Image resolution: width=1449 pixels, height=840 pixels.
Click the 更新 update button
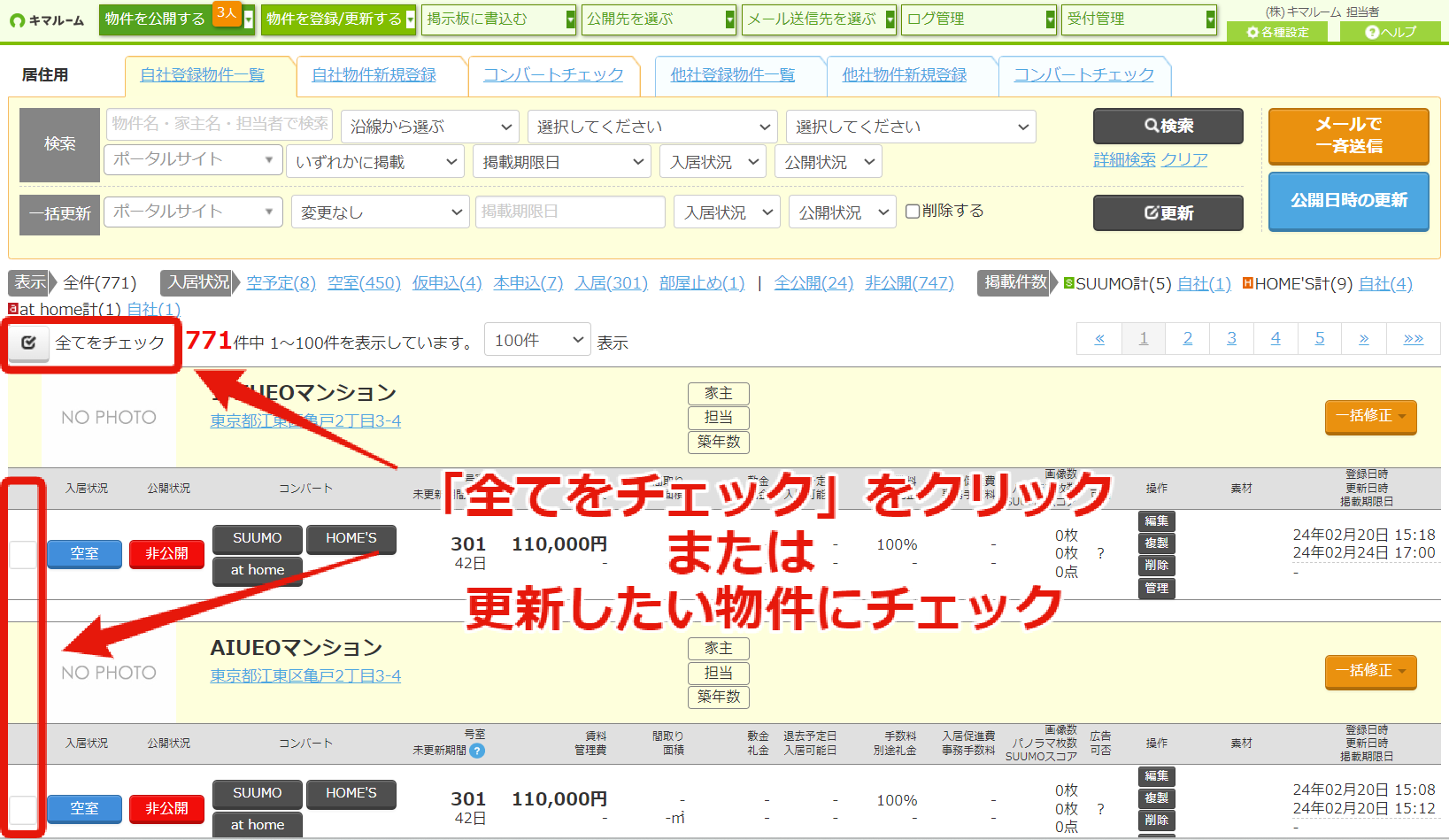[x=1168, y=212]
